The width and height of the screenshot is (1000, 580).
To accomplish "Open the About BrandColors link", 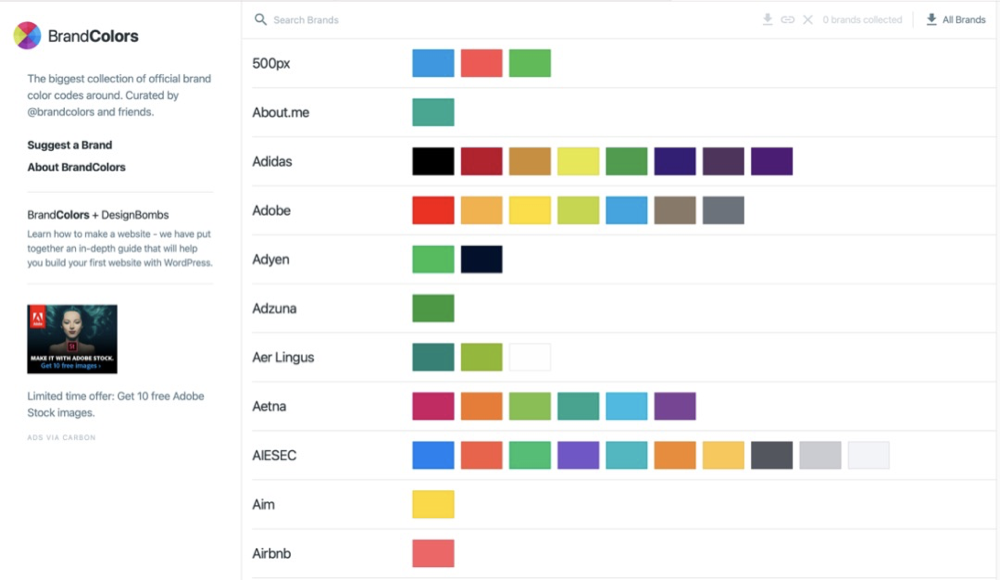I will pos(76,167).
